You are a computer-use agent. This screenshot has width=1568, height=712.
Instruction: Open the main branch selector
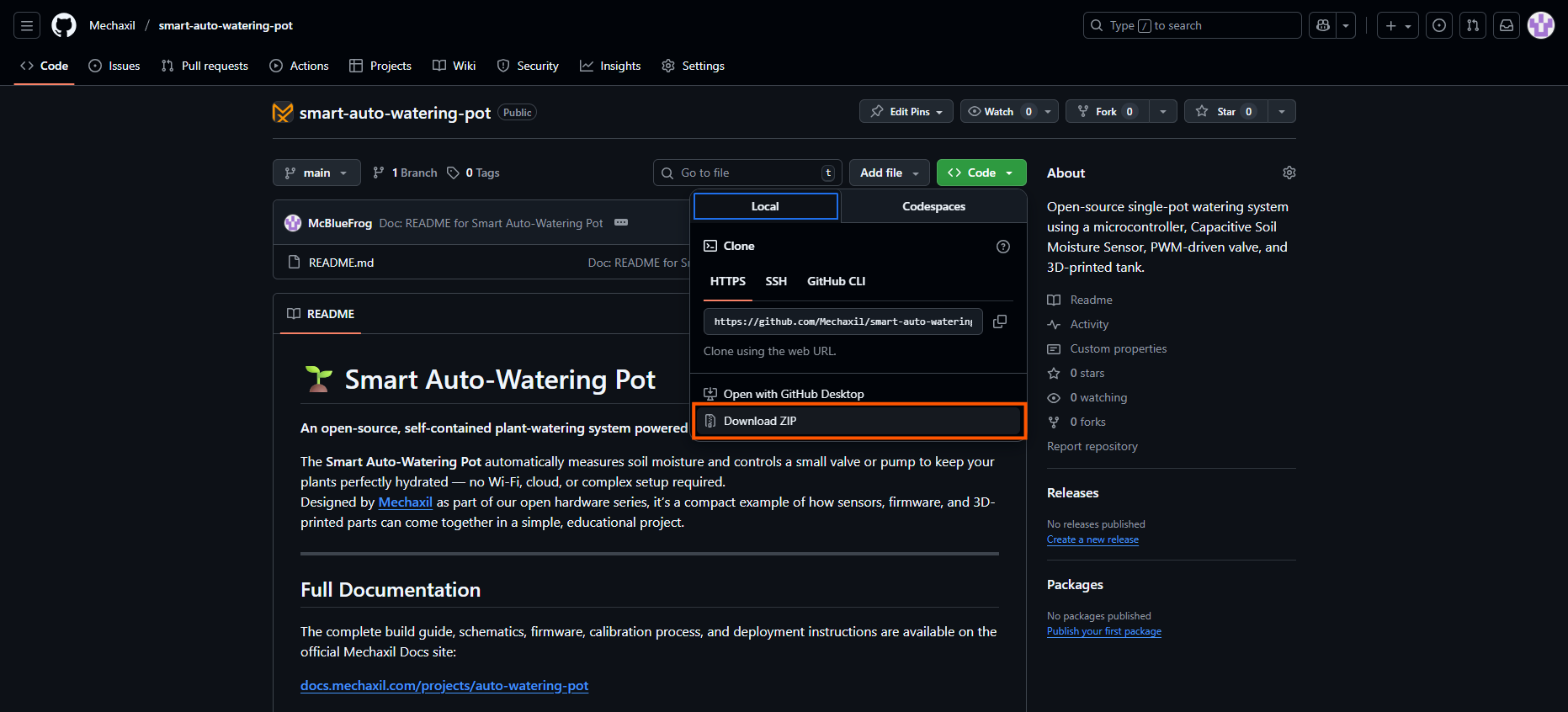[x=316, y=173]
